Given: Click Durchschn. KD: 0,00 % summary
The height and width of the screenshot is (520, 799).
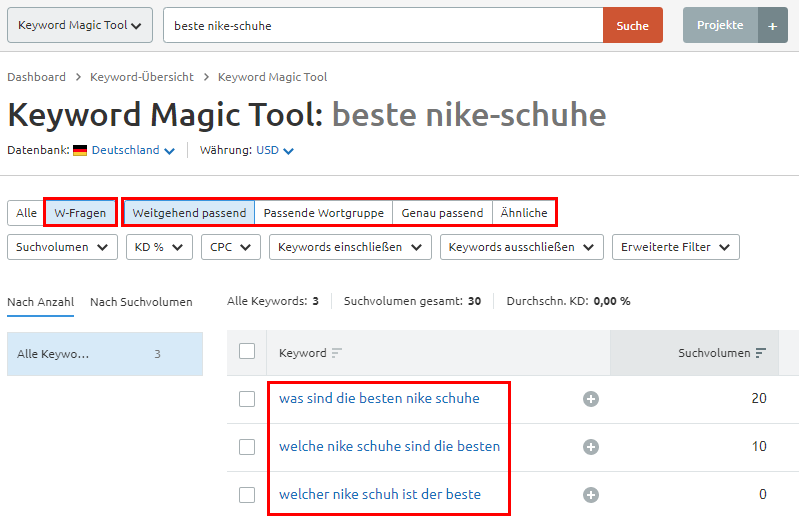Looking at the screenshot, I should click(x=568, y=301).
